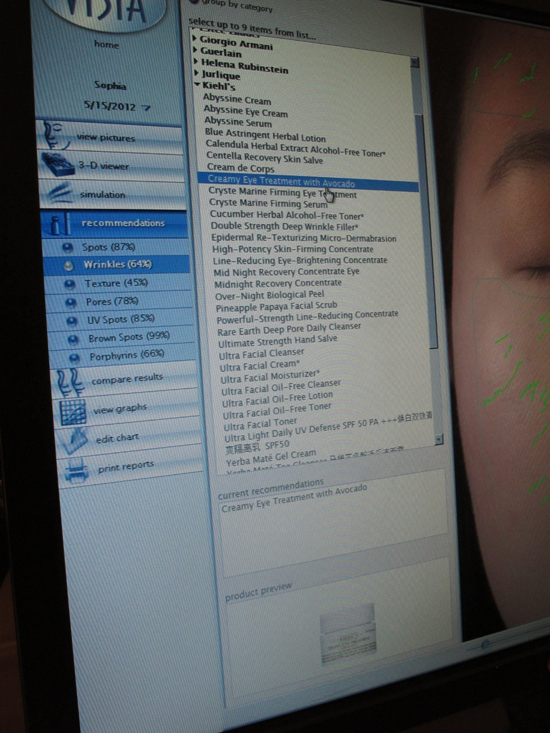Click the compare results faces icon
This screenshot has width=550, height=733.
(x=70, y=382)
